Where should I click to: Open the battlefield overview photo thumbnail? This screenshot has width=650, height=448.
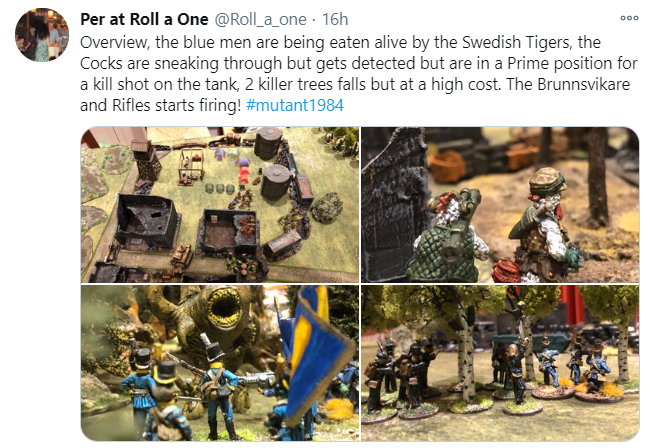pyautogui.click(x=220, y=205)
